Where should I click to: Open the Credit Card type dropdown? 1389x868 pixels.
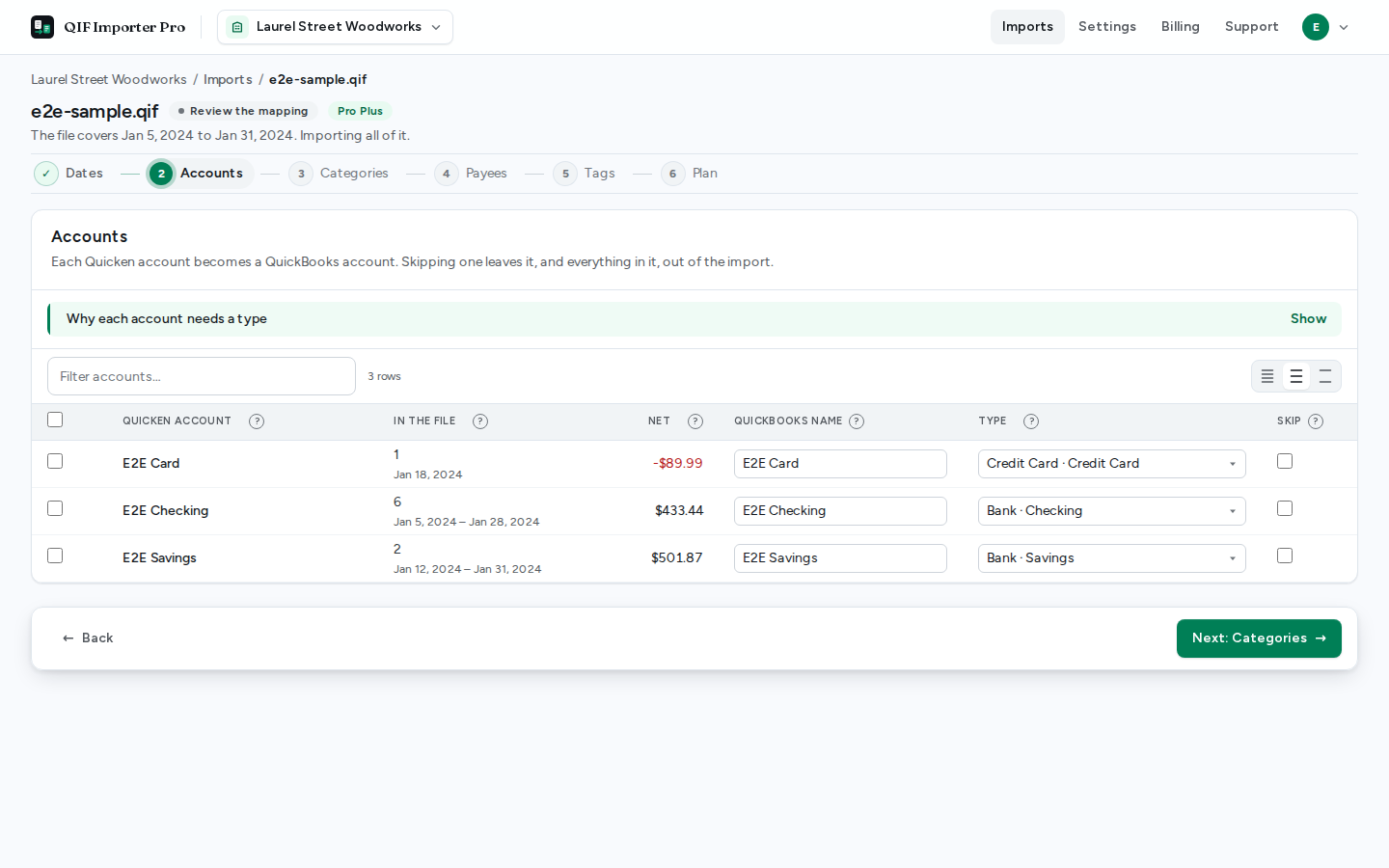1112,464
